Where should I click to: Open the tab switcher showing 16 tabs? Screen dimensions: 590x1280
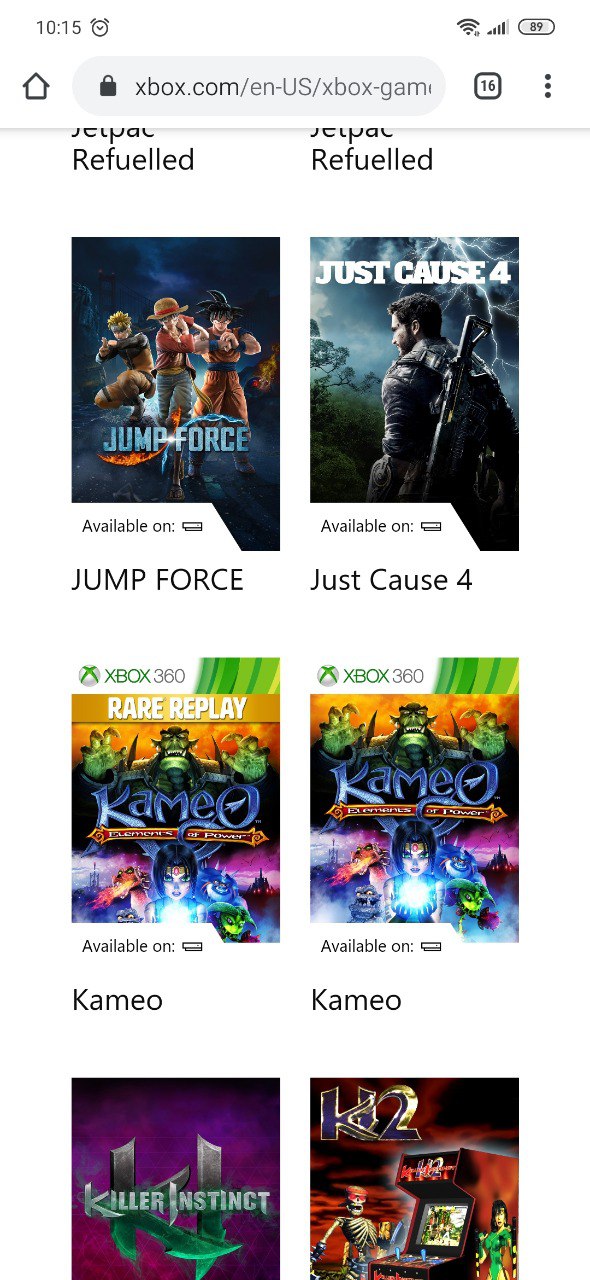click(487, 87)
